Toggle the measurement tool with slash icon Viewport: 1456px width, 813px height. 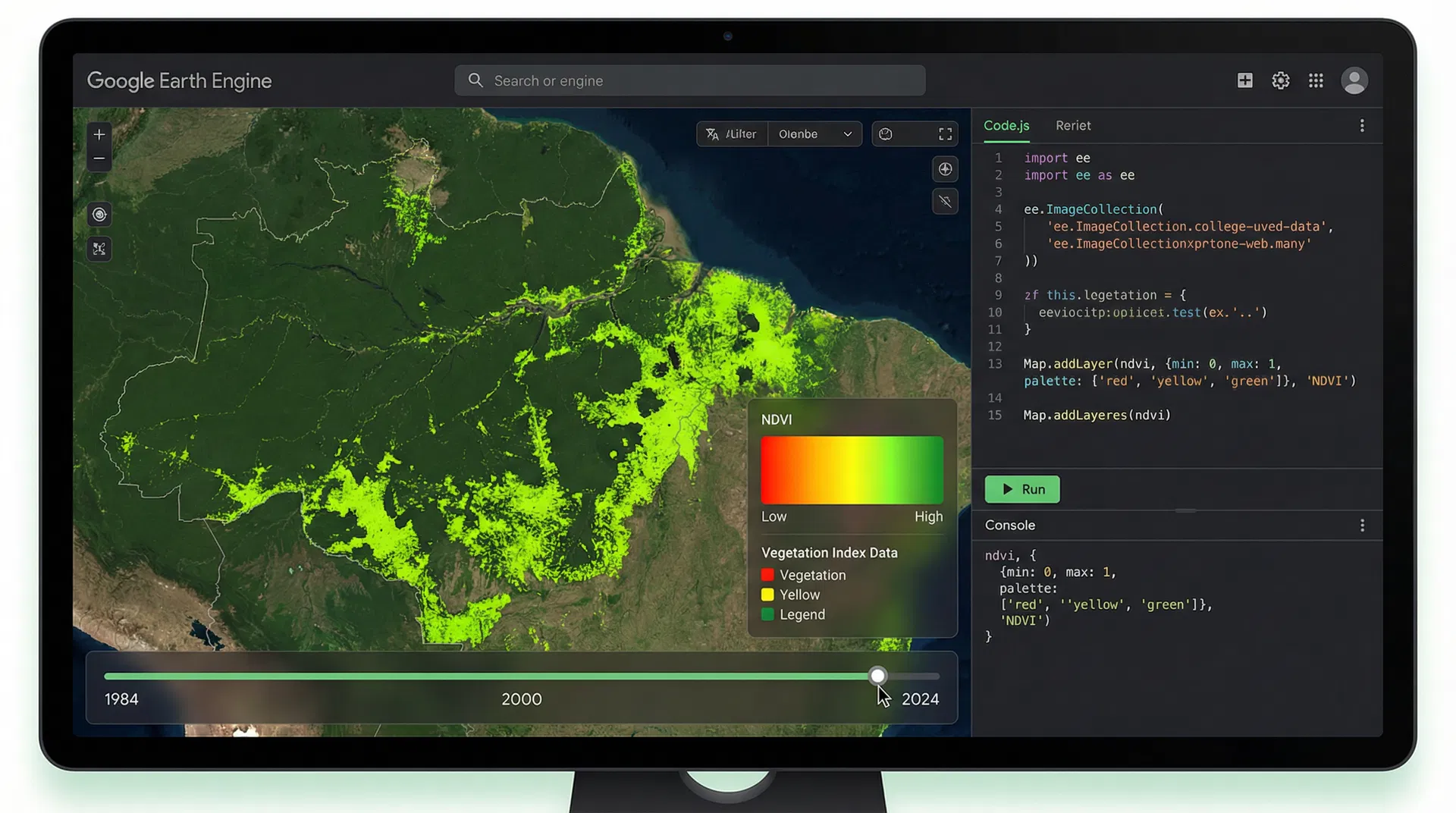(x=944, y=201)
